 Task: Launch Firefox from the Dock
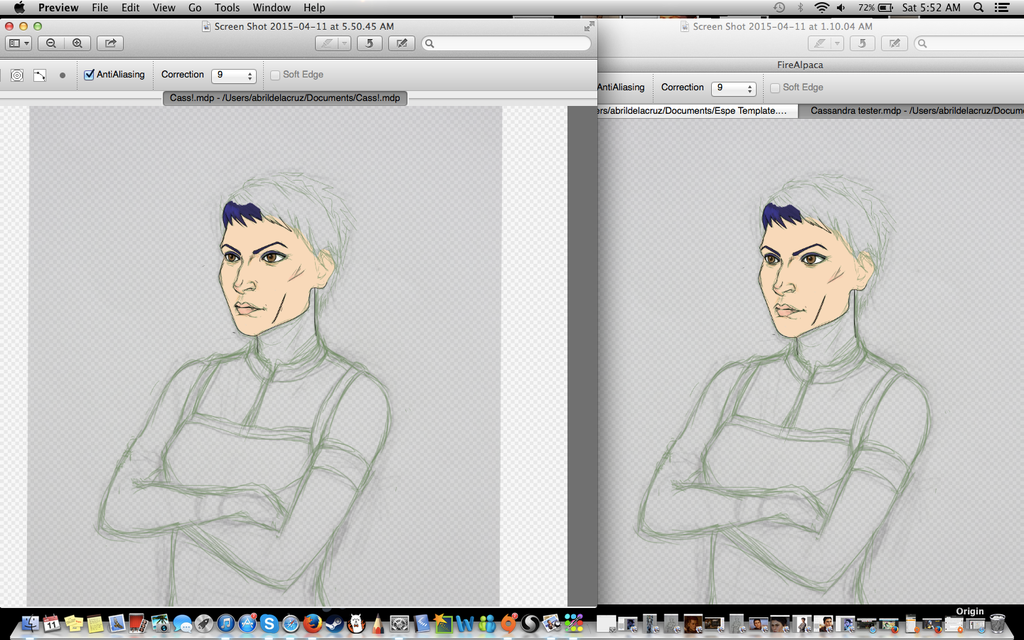point(312,624)
